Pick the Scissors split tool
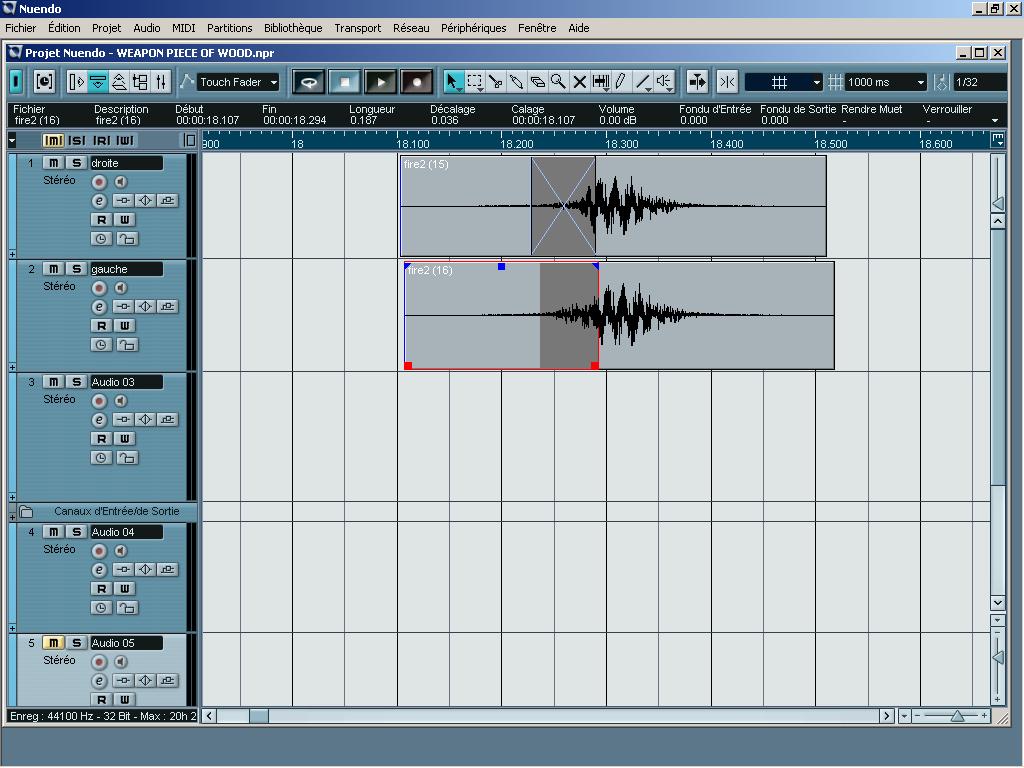1024x768 pixels. (496, 82)
